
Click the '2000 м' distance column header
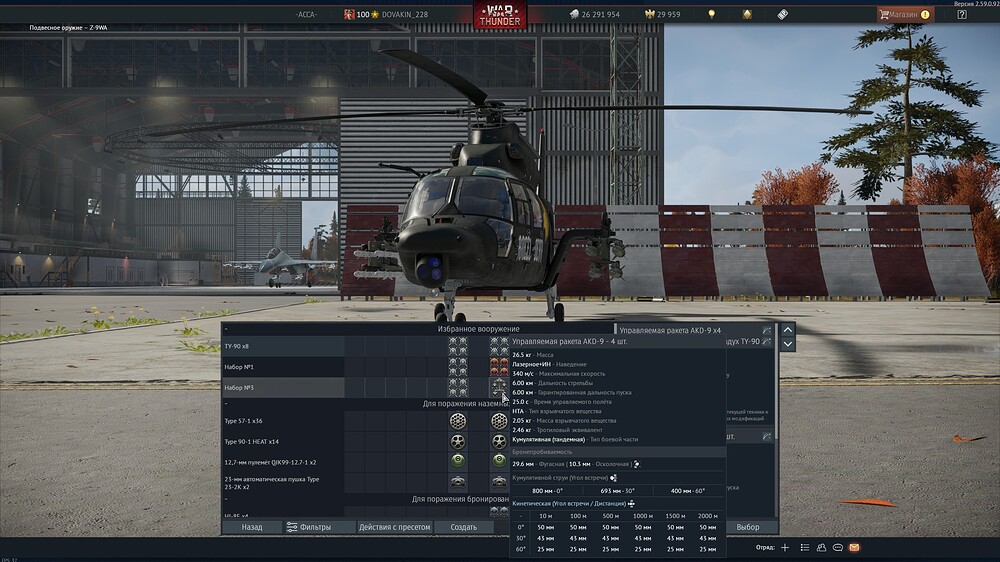[x=707, y=516]
